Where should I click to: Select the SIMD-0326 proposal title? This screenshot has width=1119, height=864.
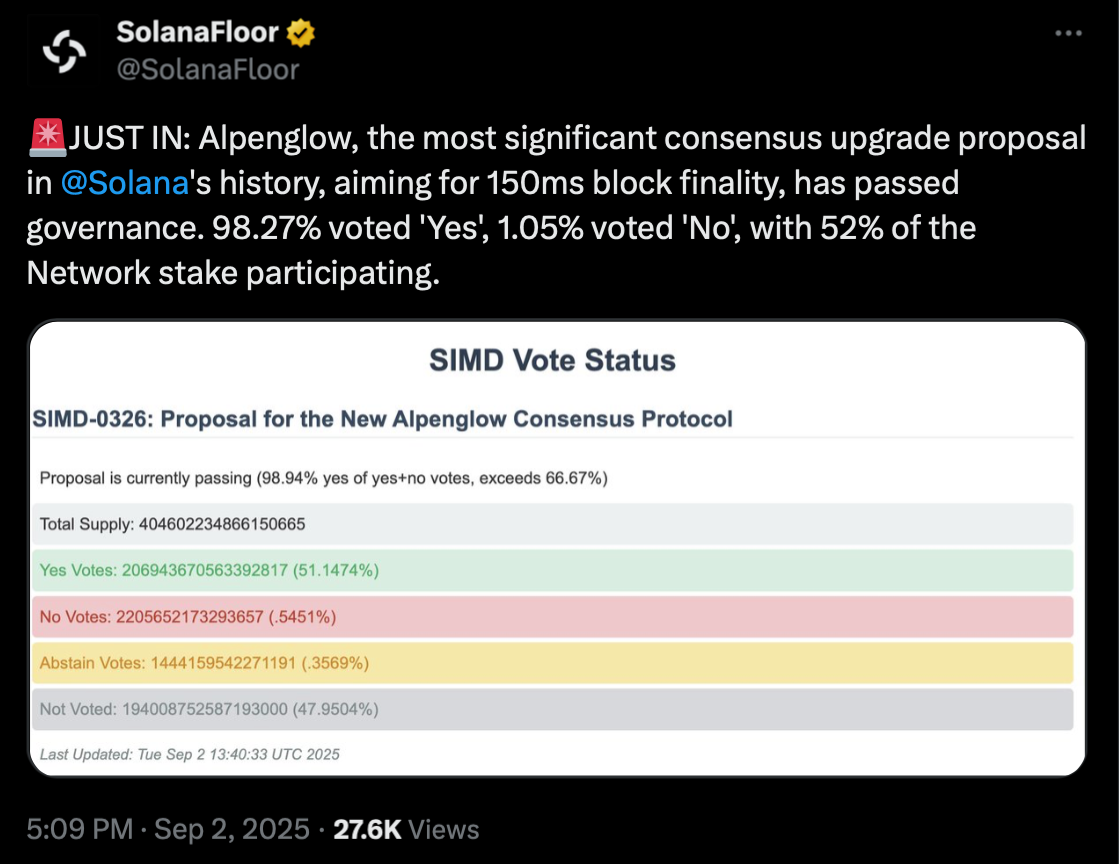[x=383, y=419]
